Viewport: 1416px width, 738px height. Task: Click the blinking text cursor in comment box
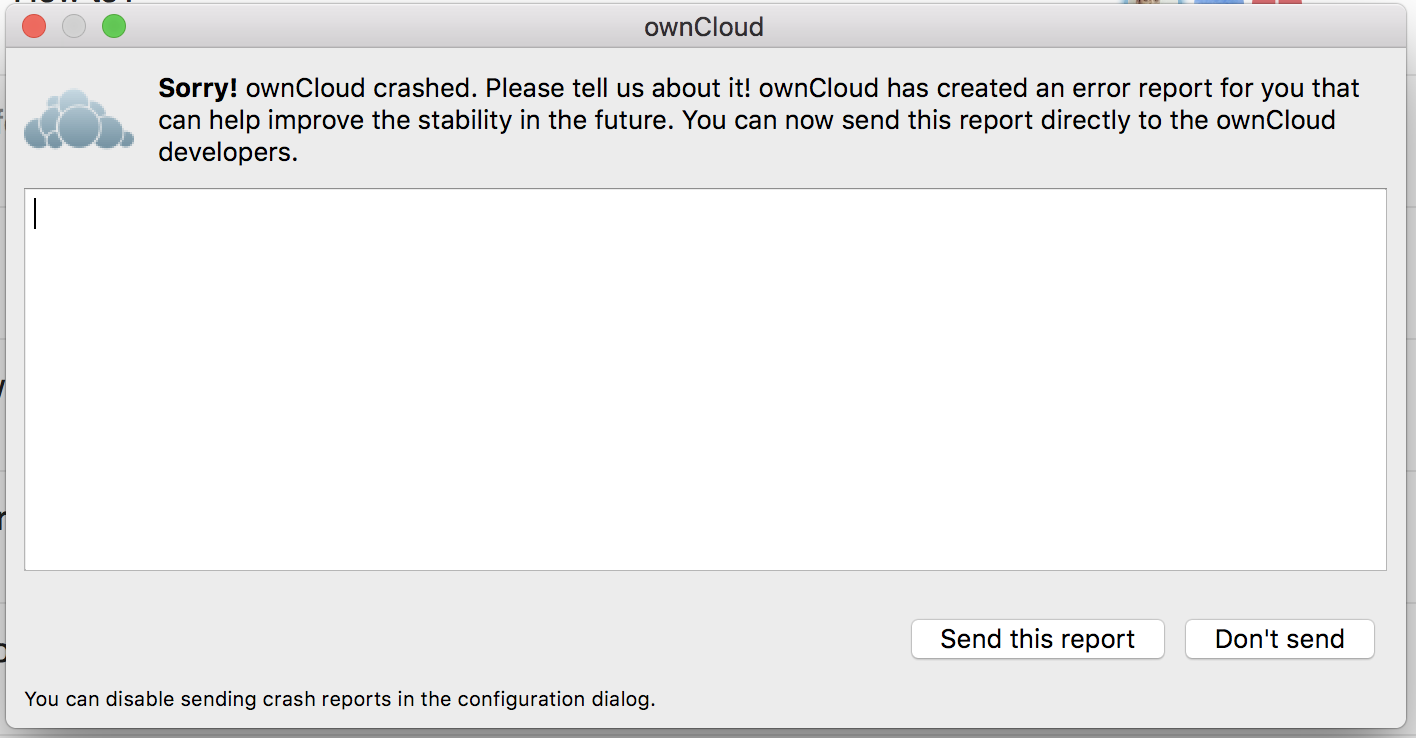pos(35,213)
